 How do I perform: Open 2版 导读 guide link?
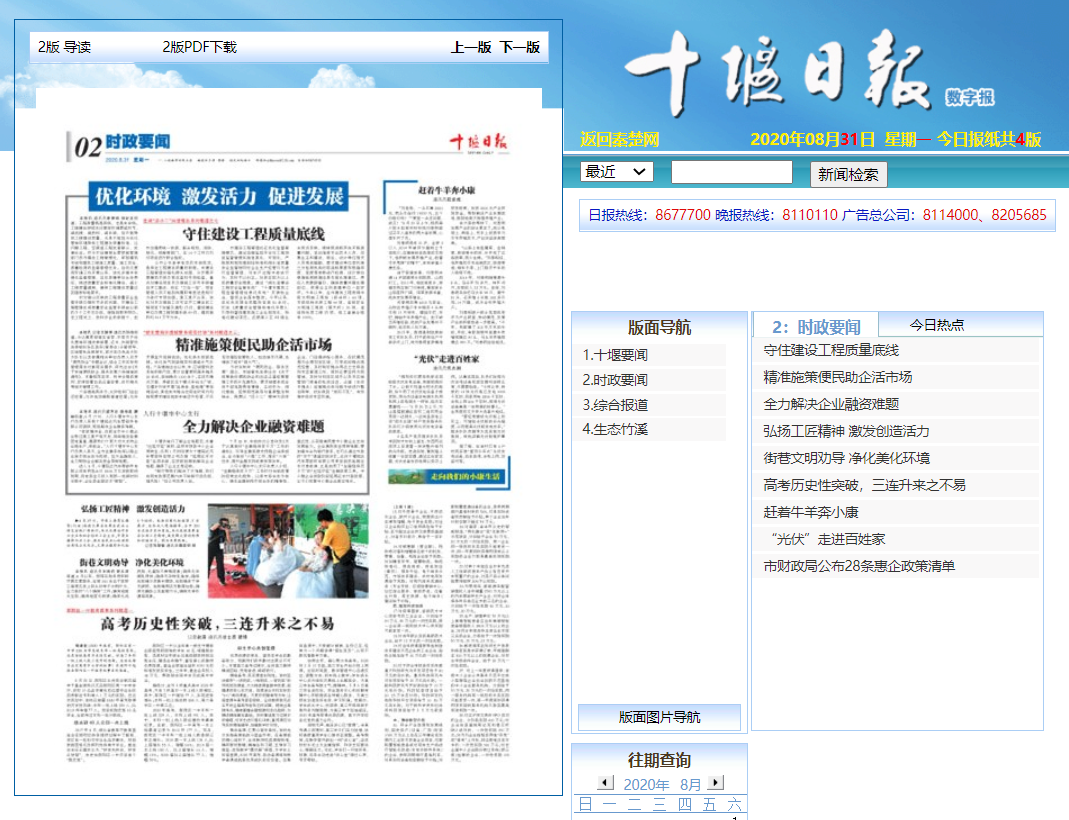click(x=64, y=47)
